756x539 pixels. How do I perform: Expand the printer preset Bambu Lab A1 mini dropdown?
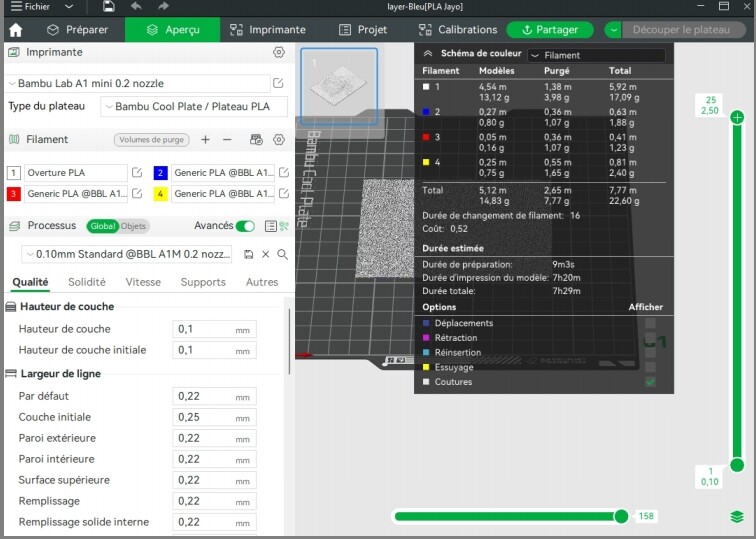(x=138, y=83)
